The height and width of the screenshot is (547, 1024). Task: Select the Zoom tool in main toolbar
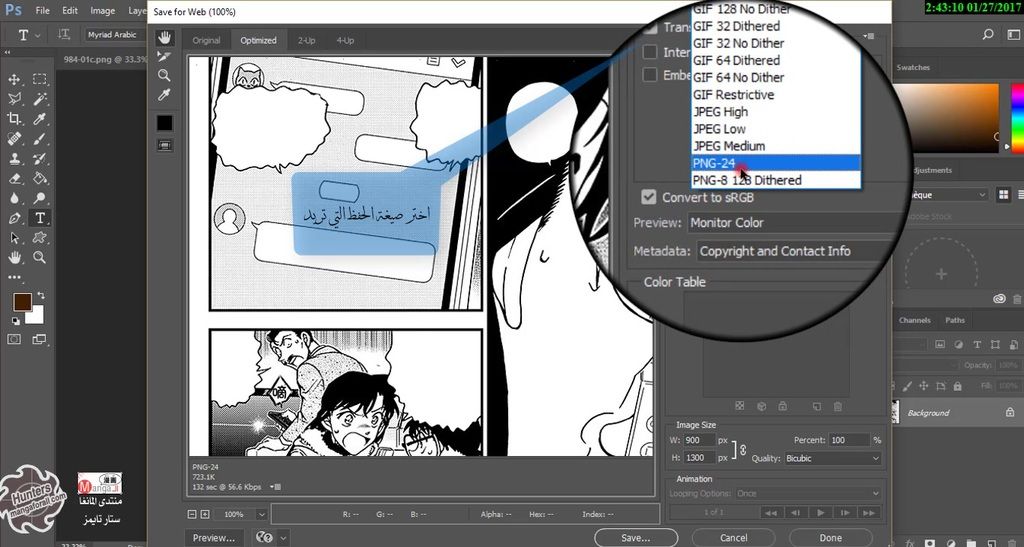pos(40,257)
